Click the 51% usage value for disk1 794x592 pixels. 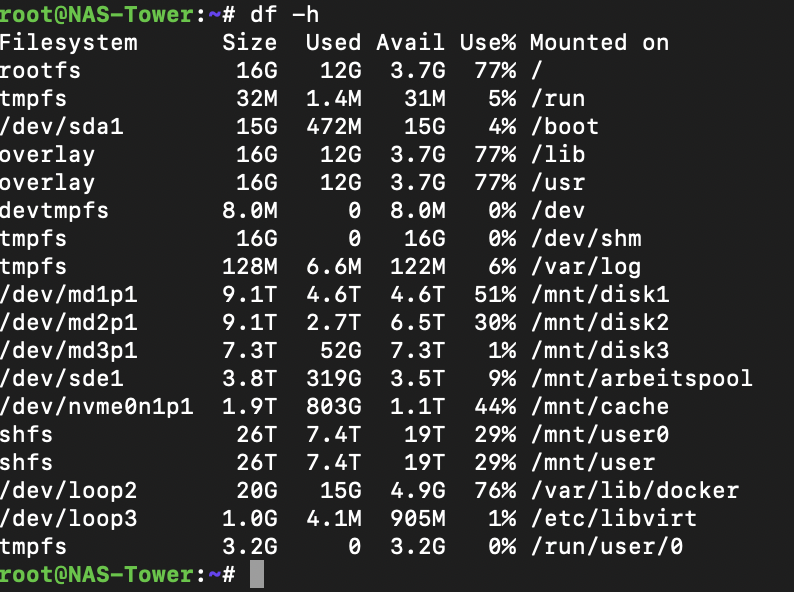tap(495, 295)
